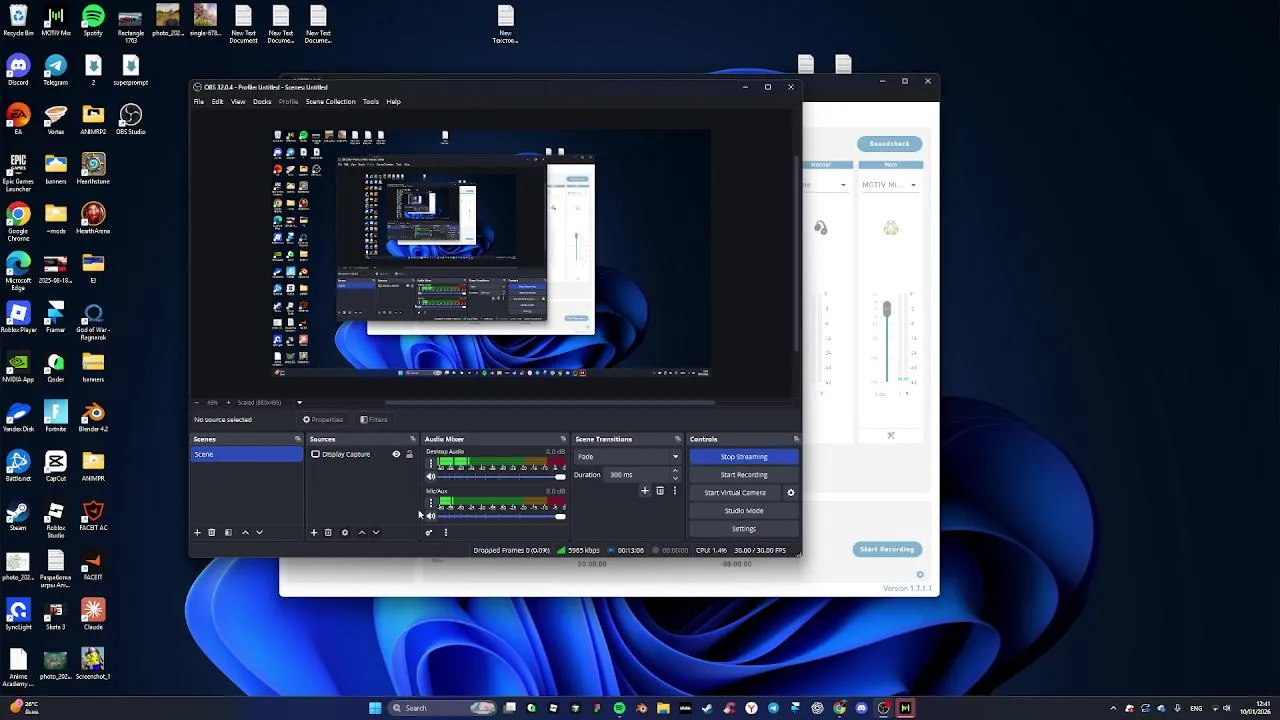Viewport: 1280px width, 720px height.
Task: Open MOTIV Mix channel tools icon
Action: coord(891,435)
